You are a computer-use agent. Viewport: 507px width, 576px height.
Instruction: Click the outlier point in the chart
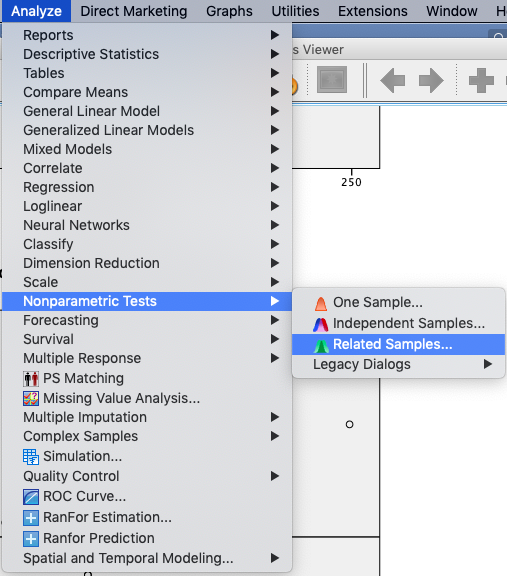349,425
